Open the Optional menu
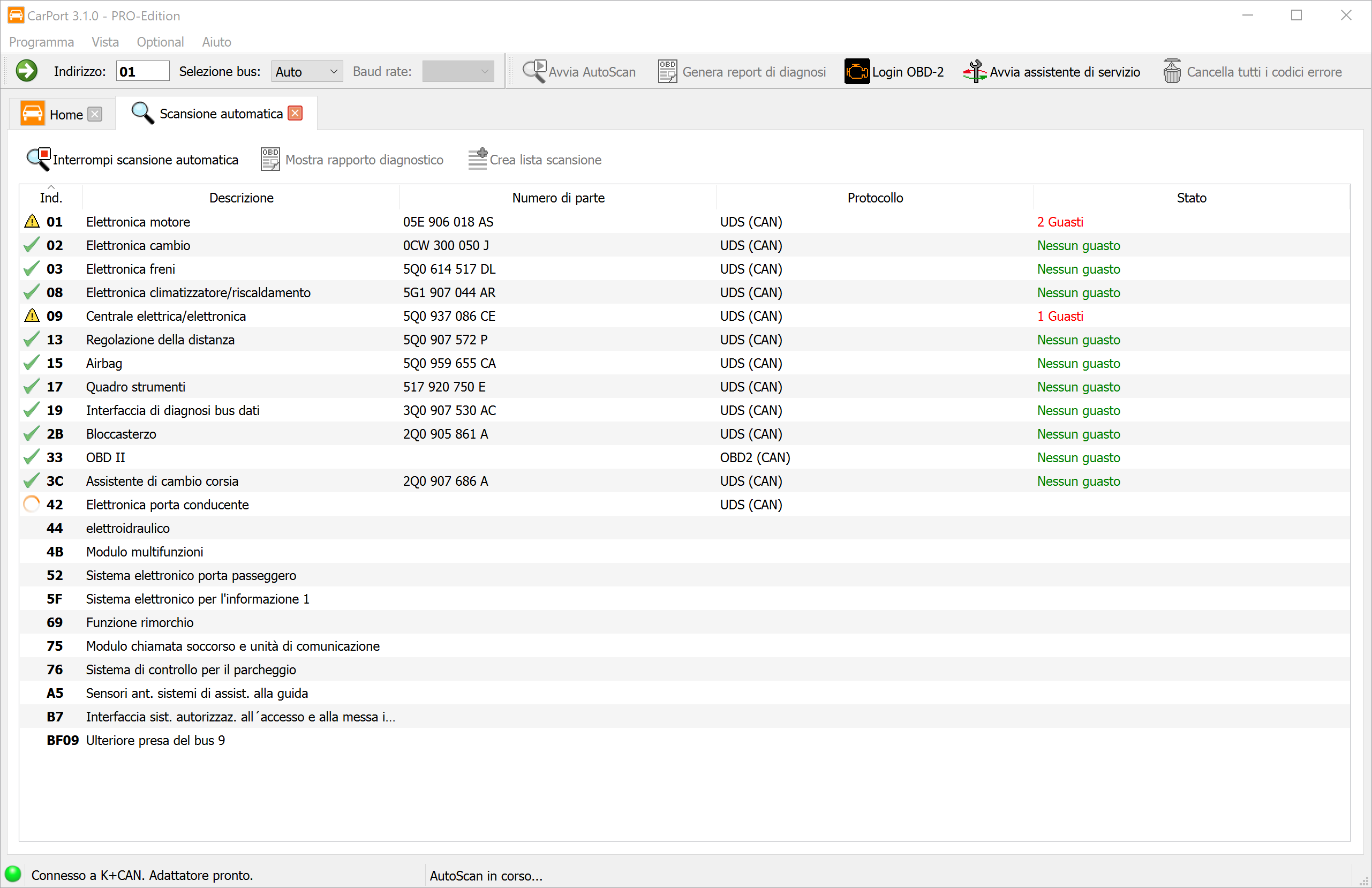 [160, 42]
